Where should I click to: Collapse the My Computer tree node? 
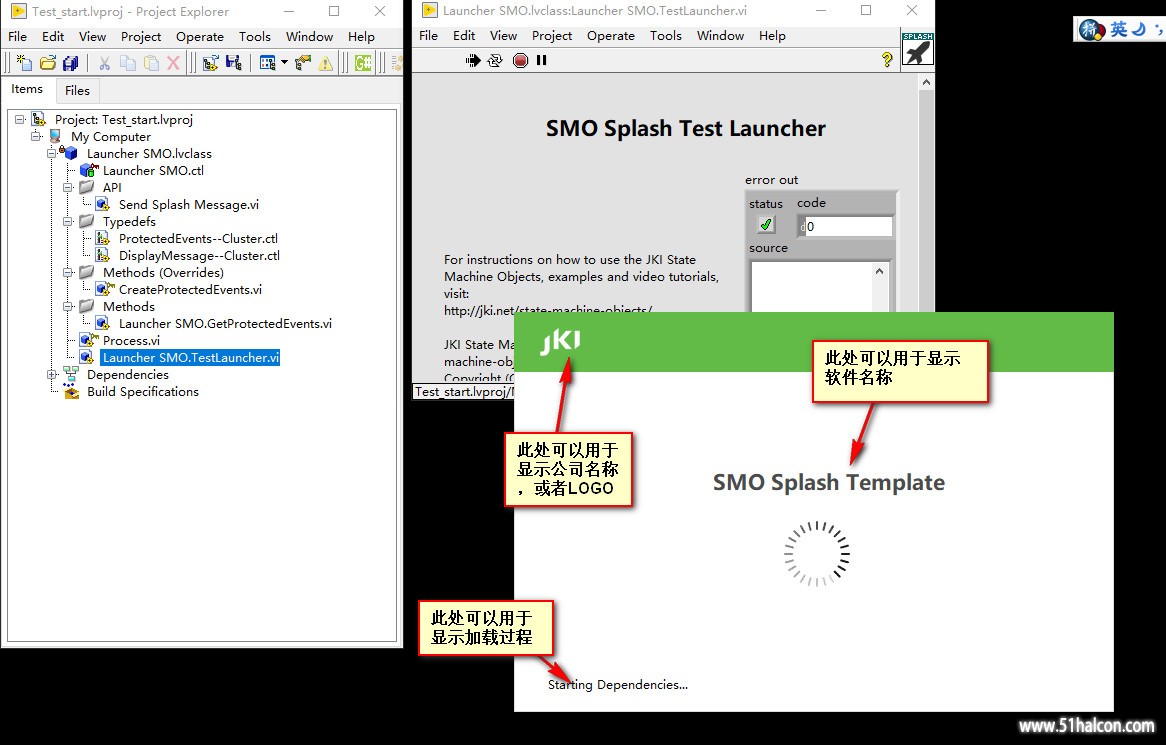[36, 136]
